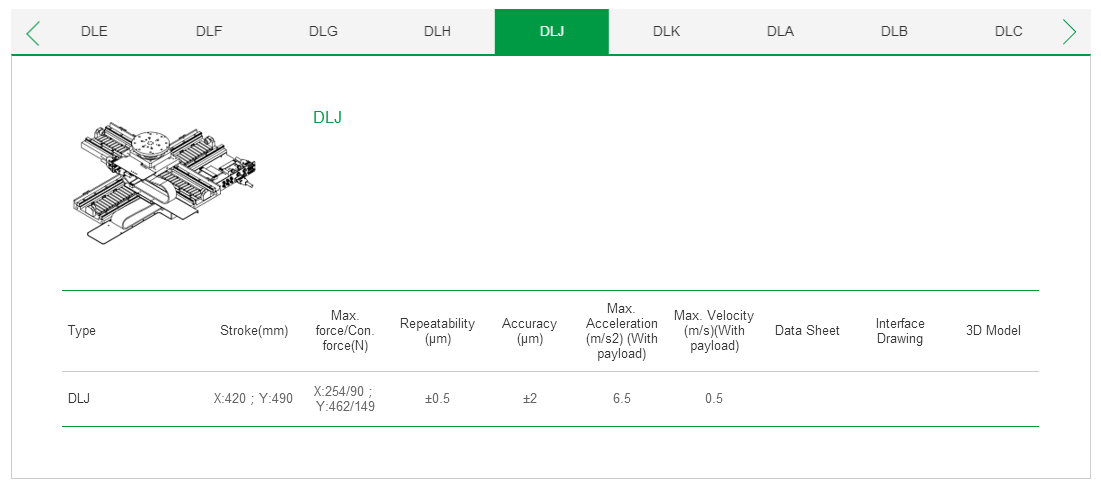1101x486 pixels.
Task: Open the DLA tab
Action: tap(780, 31)
